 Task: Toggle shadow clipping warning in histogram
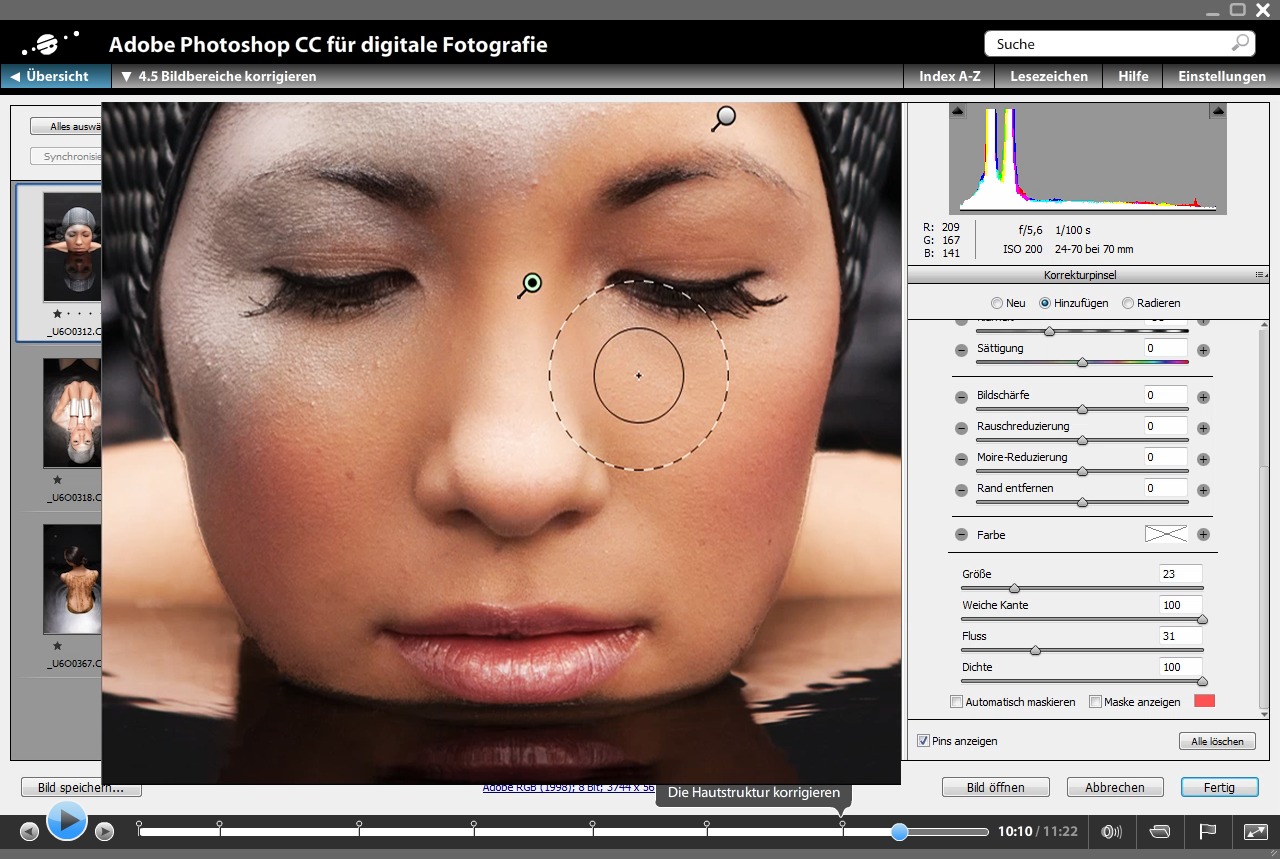(x=958, y=111)
